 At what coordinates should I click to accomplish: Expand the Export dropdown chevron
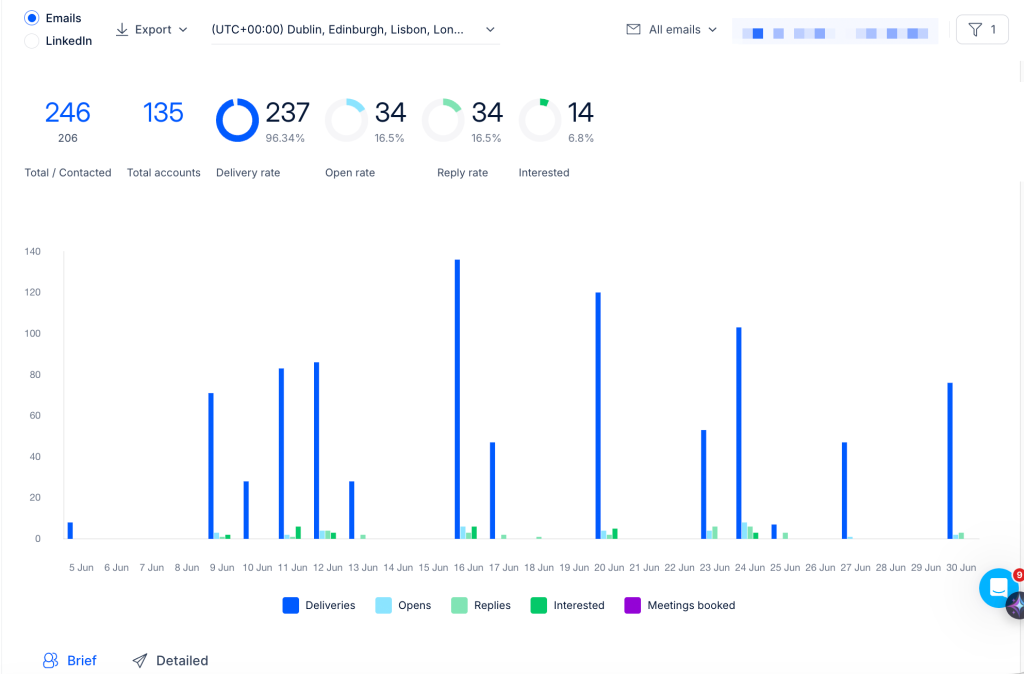pyautogui.click(x=183, y=29)
